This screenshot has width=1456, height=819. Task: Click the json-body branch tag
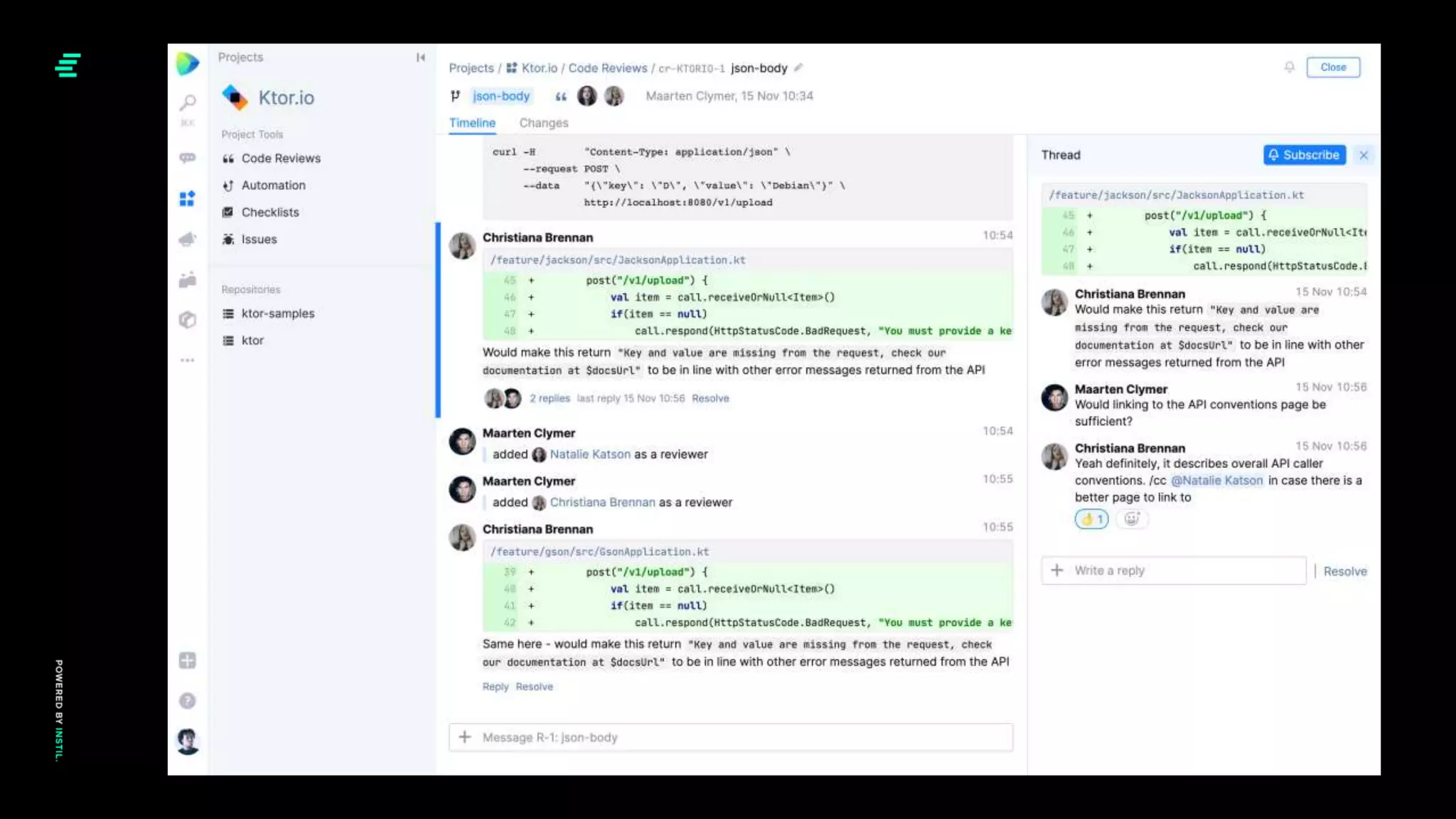[500, 96]
